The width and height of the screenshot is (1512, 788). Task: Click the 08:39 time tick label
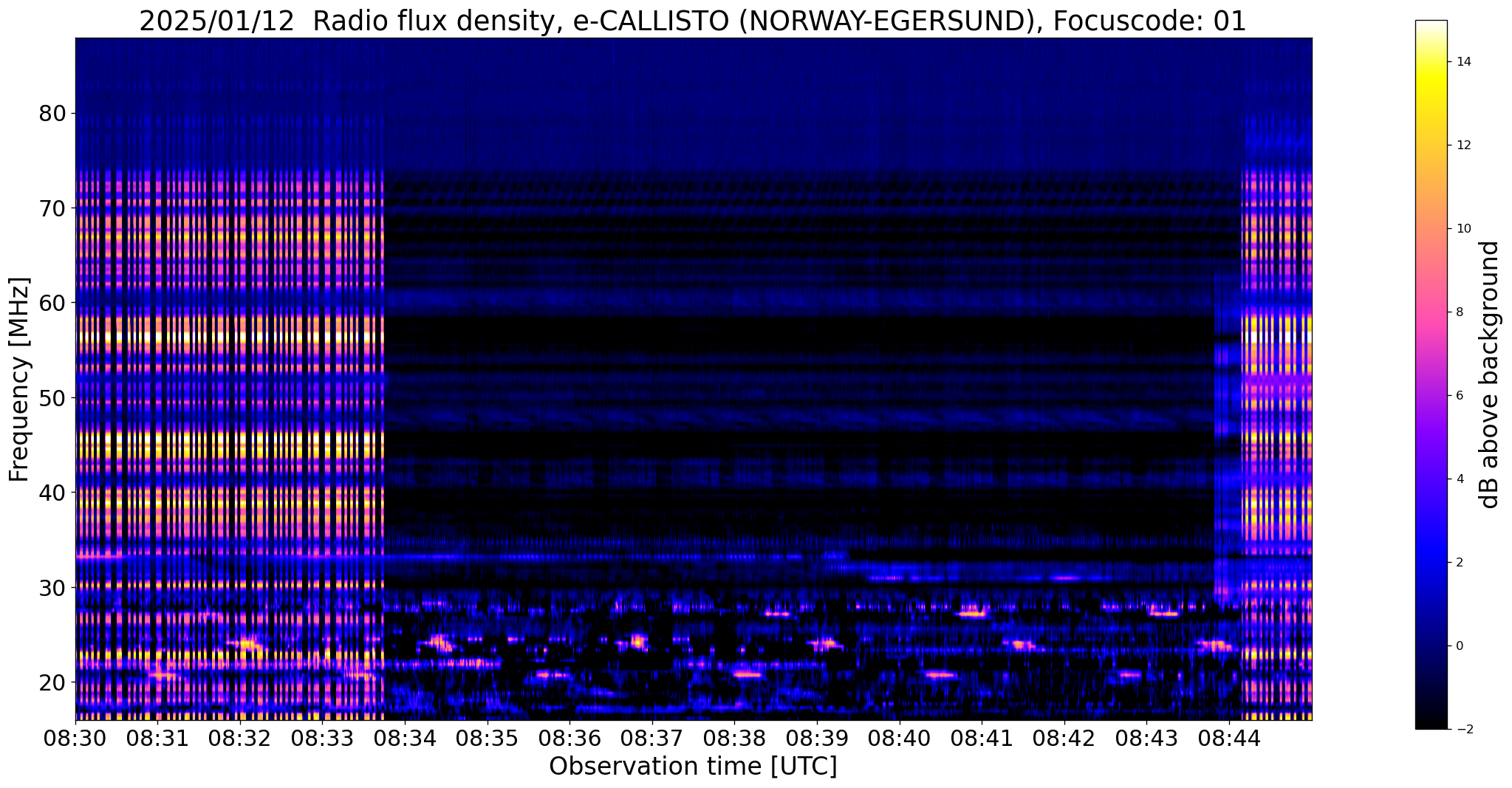(x=817, y=738)
